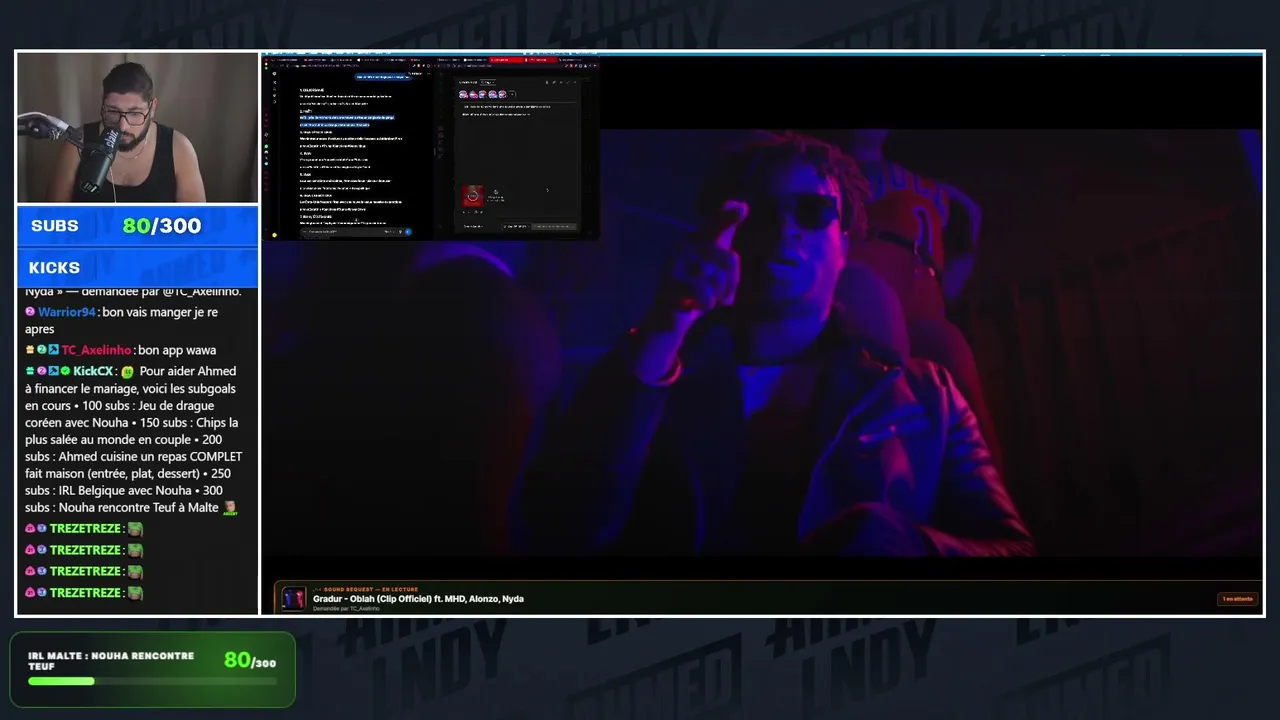Click the 'IRL MALTE : NOUHA RENCONTRE TEUF' goal title

point(111,661)
